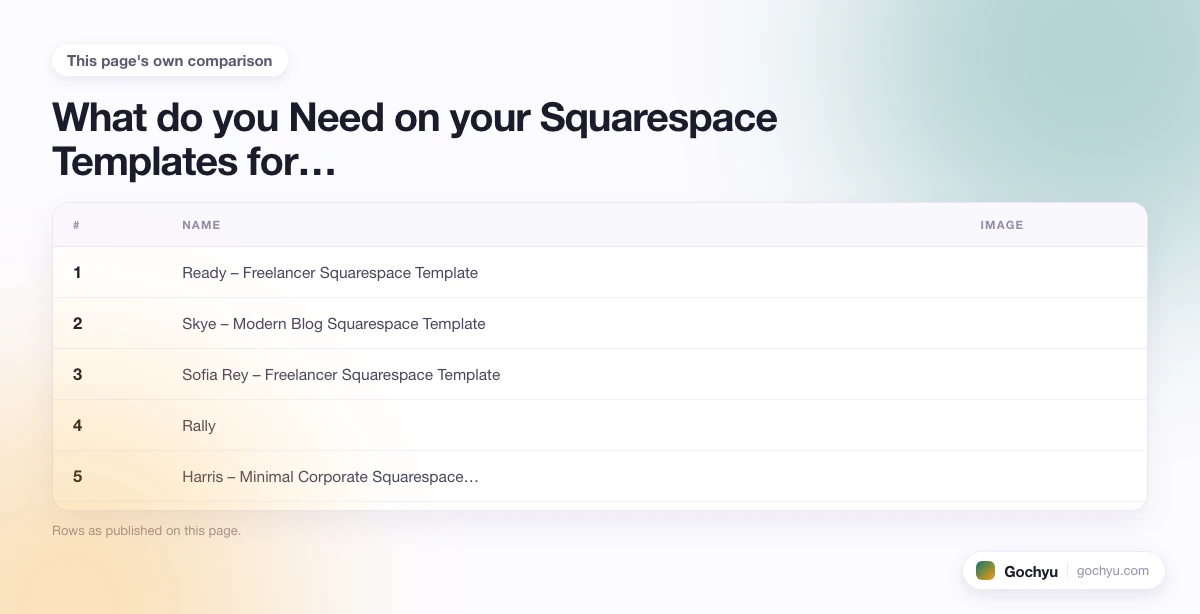Click row number 4
Viewport: 1200px width, 614px height.
77,425
